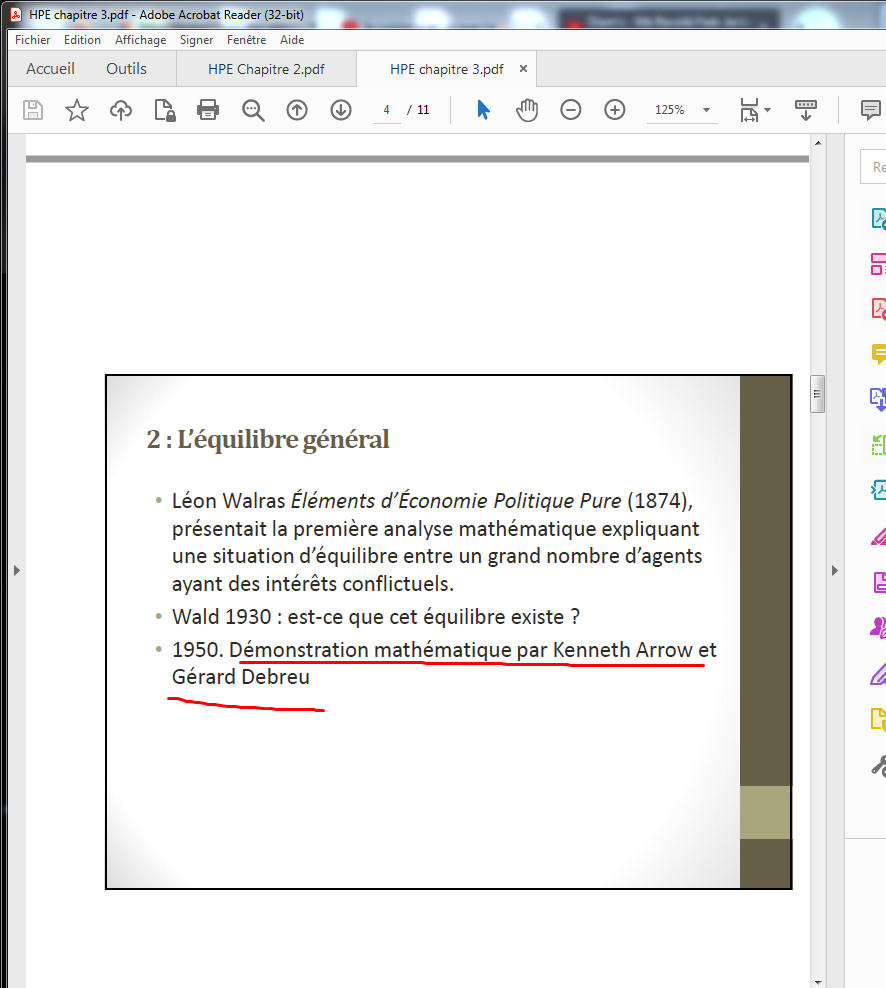Open the Affichage menu
This screenshot has width=886, height=988.
tap(140, 40)
